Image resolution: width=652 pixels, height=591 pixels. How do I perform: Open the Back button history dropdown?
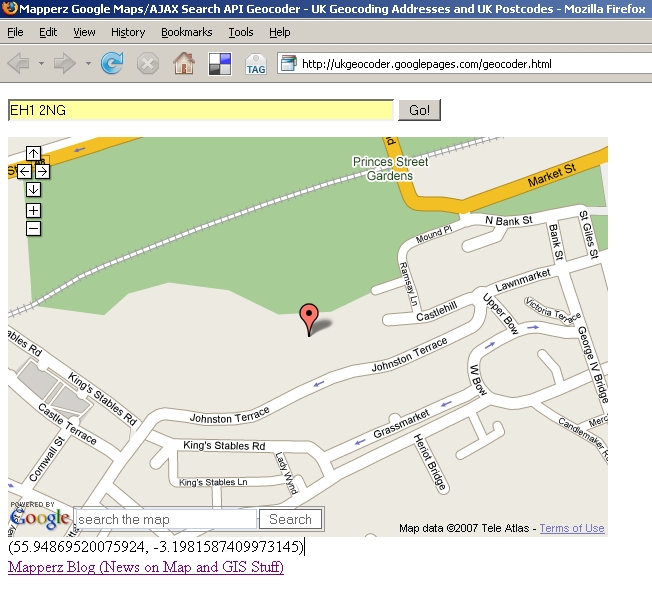click(41, 64)
